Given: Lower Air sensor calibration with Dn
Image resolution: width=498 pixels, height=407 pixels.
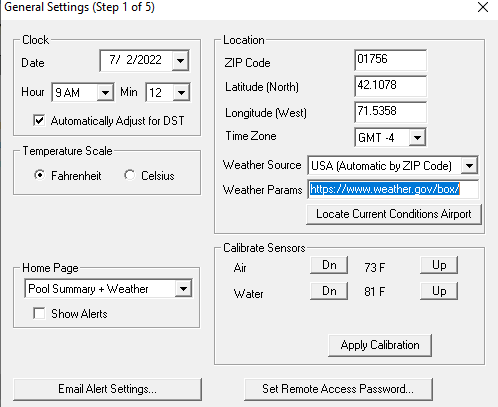Looking at the screenshot, I should coord(329,265).
